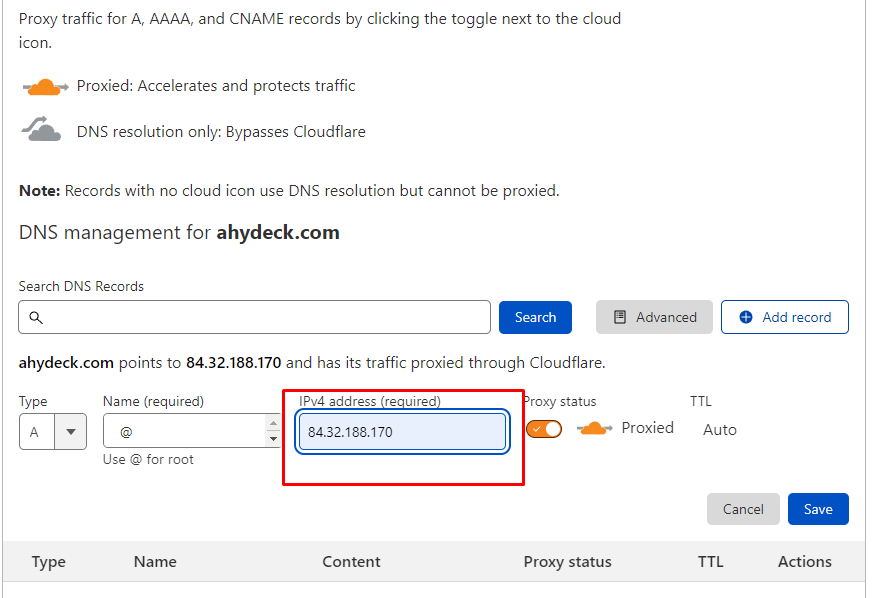Click the gray DNS-only cloud icon

(42, 130)
